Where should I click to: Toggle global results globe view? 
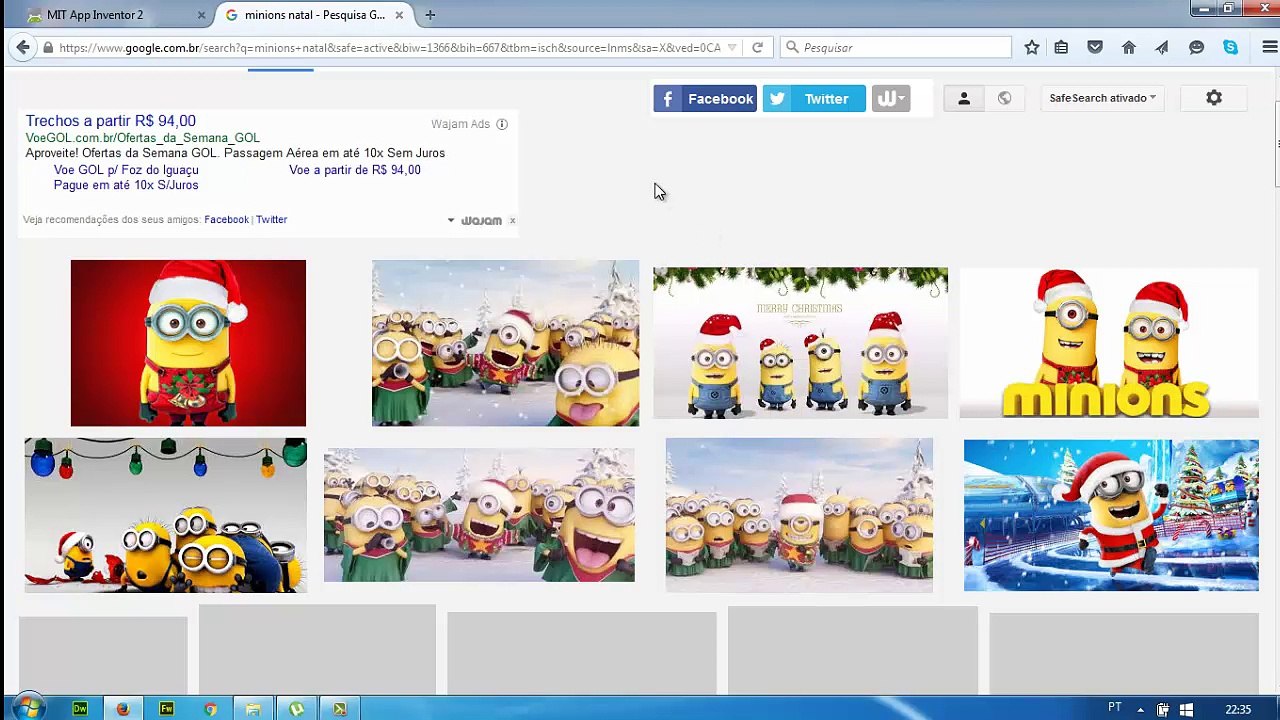coord(1004,98)
